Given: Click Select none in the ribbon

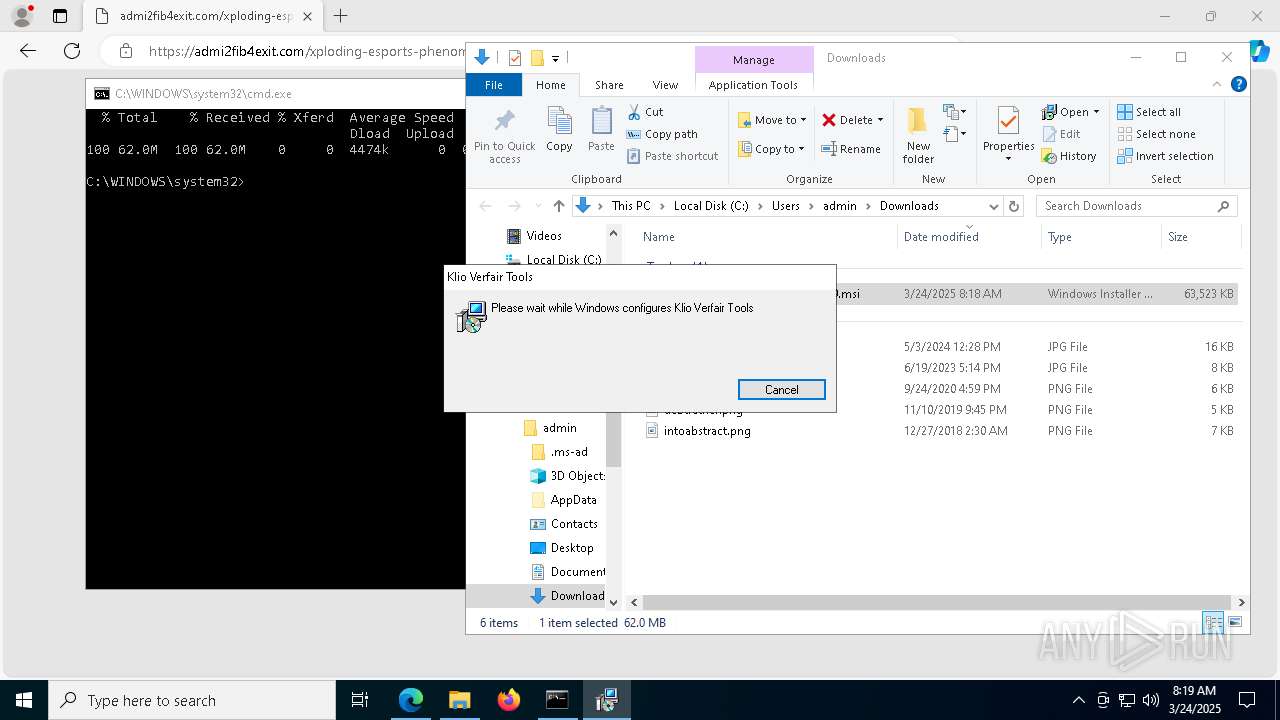Looking at the screenshot, I should coord(1156,134).
